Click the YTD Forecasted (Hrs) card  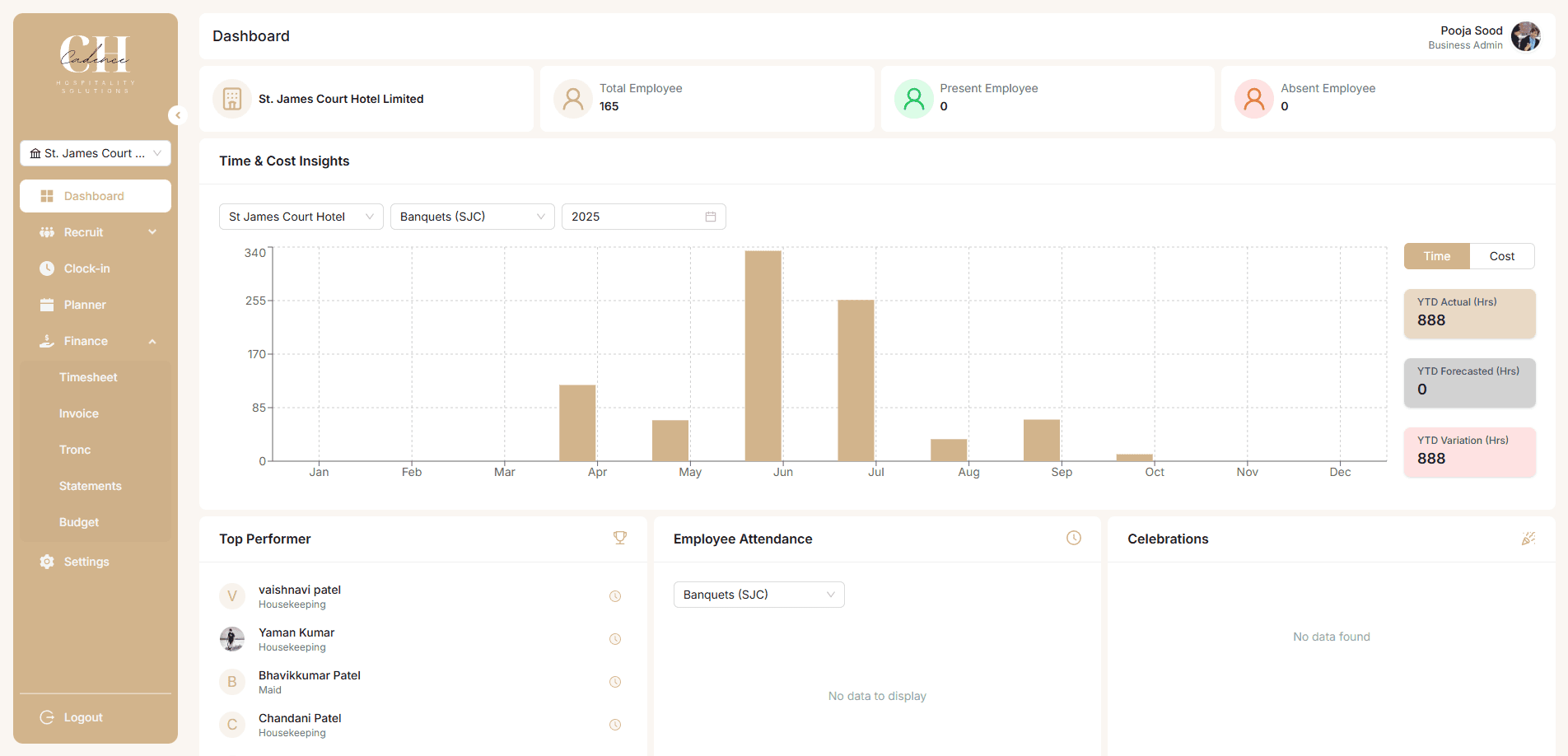1470,382
